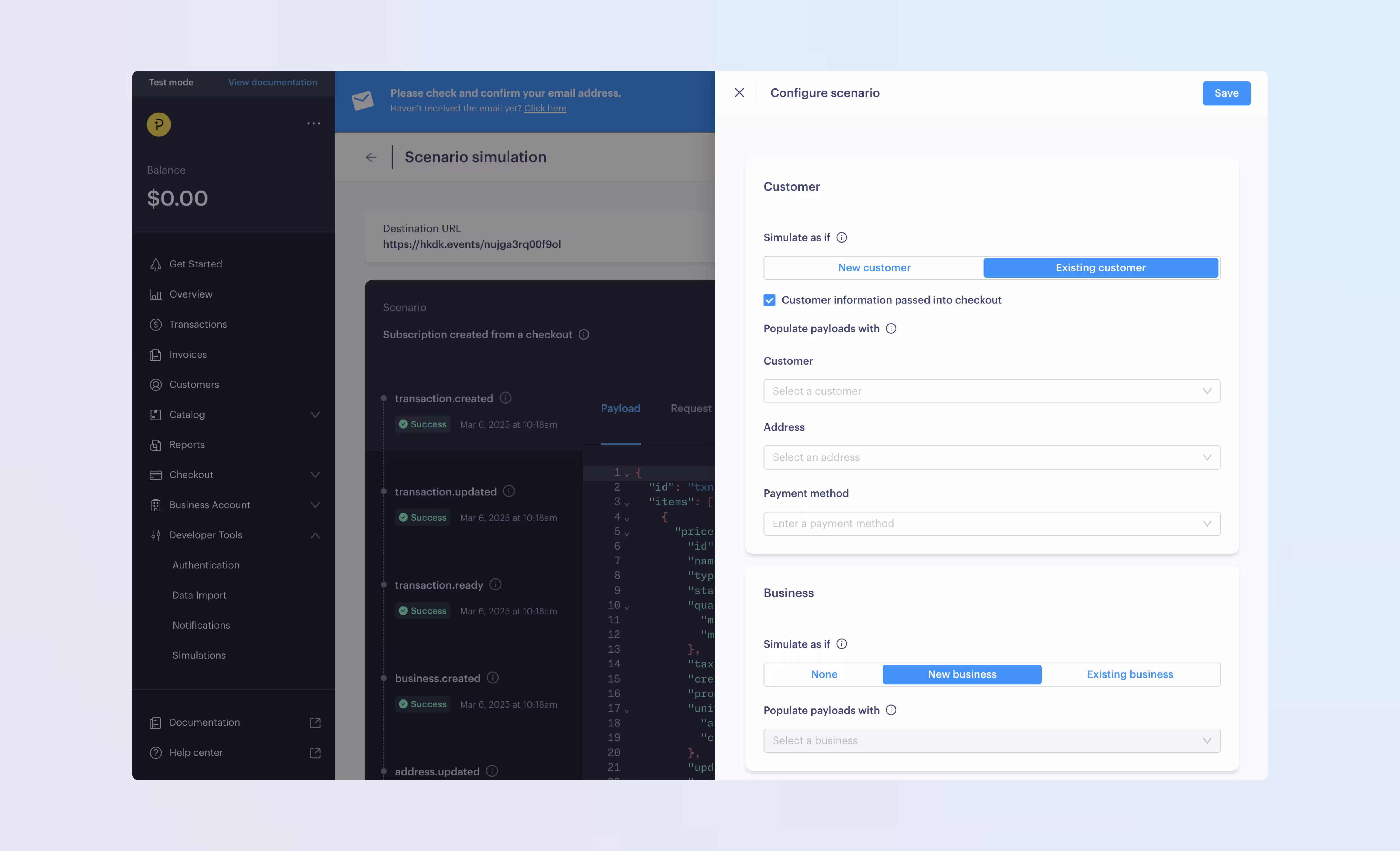Click the Help center question icon
The height and width of the screenshot is (851, 1400).
tap(156, 753)
